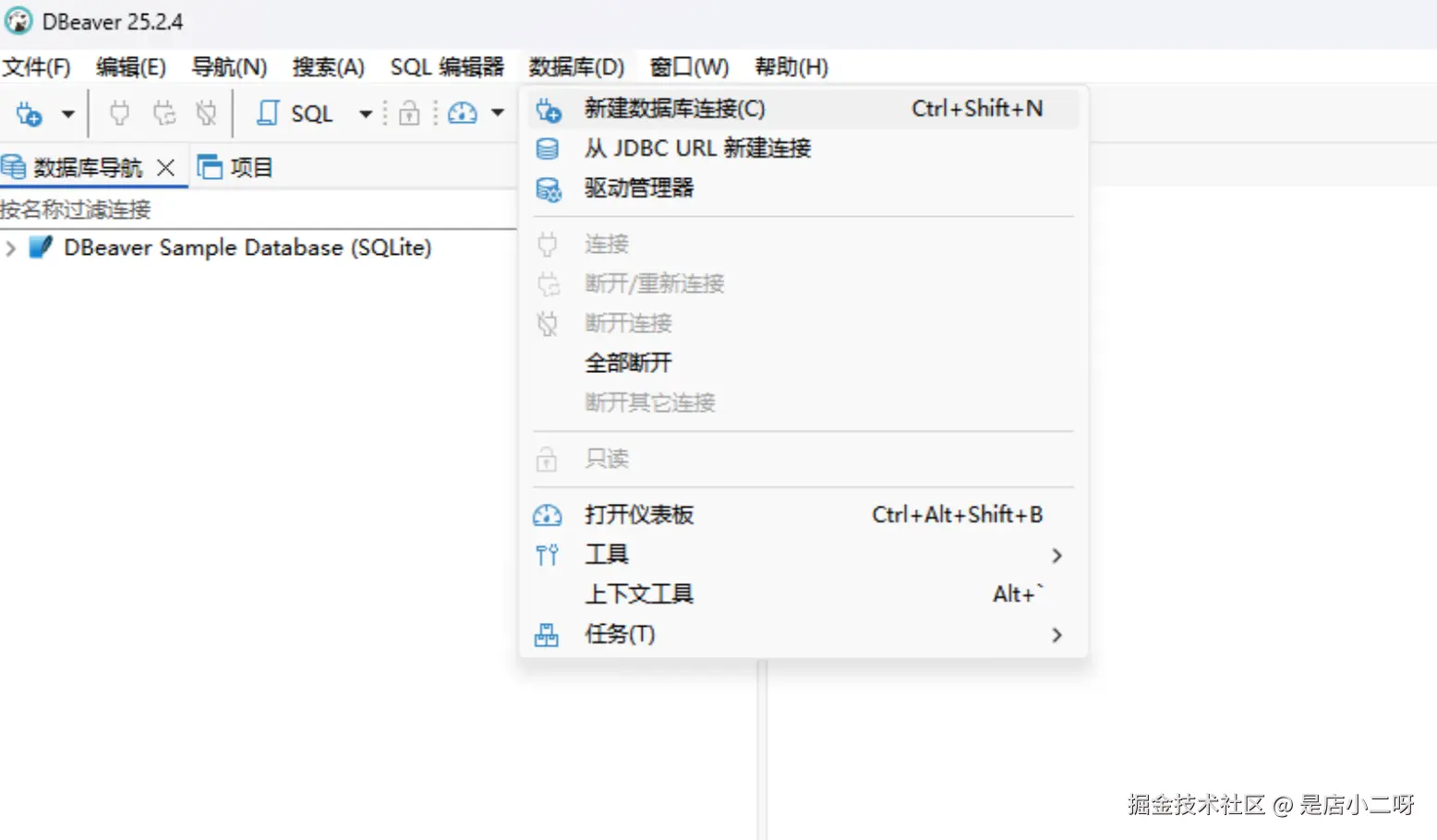Choose 从 JDBC URL 新建连接
The width and height of the screenshot is (1437, 840).
[803, 149]
